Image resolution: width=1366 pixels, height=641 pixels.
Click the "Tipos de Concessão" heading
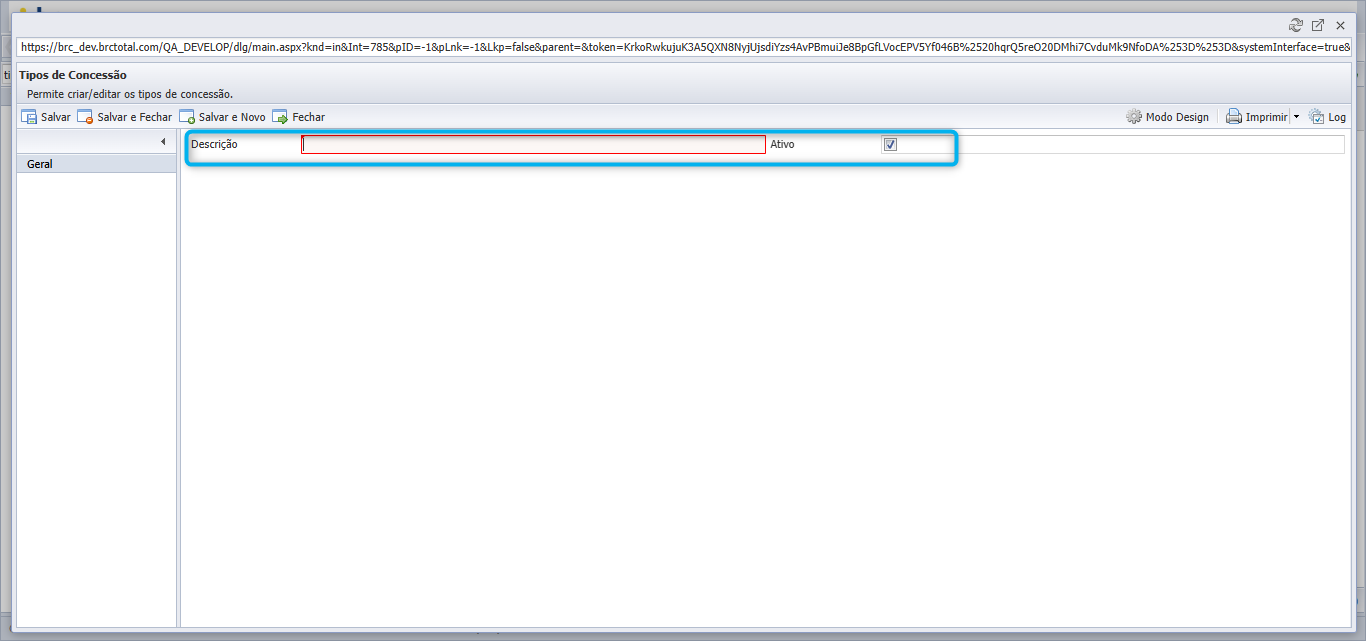point(73,75)
